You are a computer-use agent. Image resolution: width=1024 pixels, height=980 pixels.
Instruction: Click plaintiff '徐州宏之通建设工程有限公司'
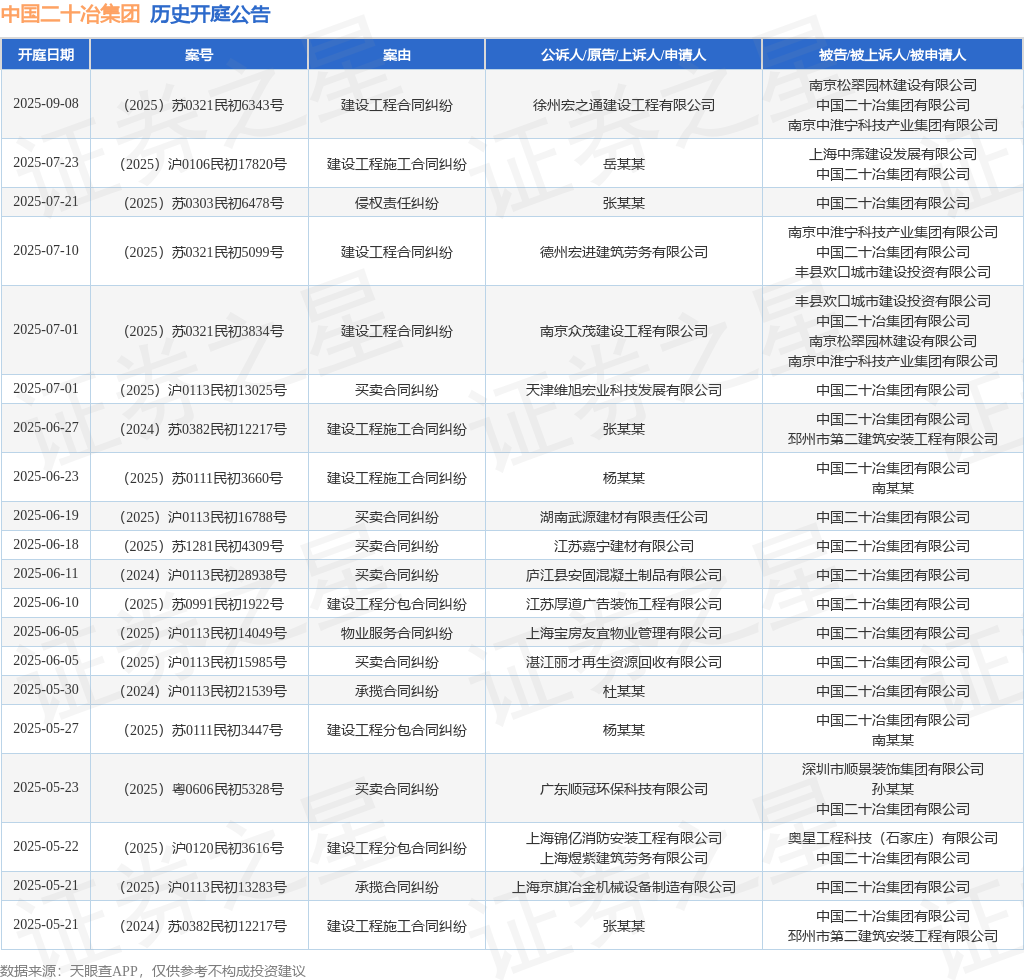pos(624,105)
